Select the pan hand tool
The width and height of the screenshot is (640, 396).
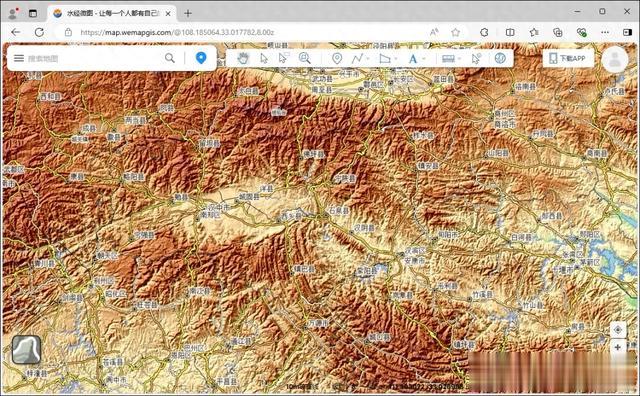click(243, 58)
